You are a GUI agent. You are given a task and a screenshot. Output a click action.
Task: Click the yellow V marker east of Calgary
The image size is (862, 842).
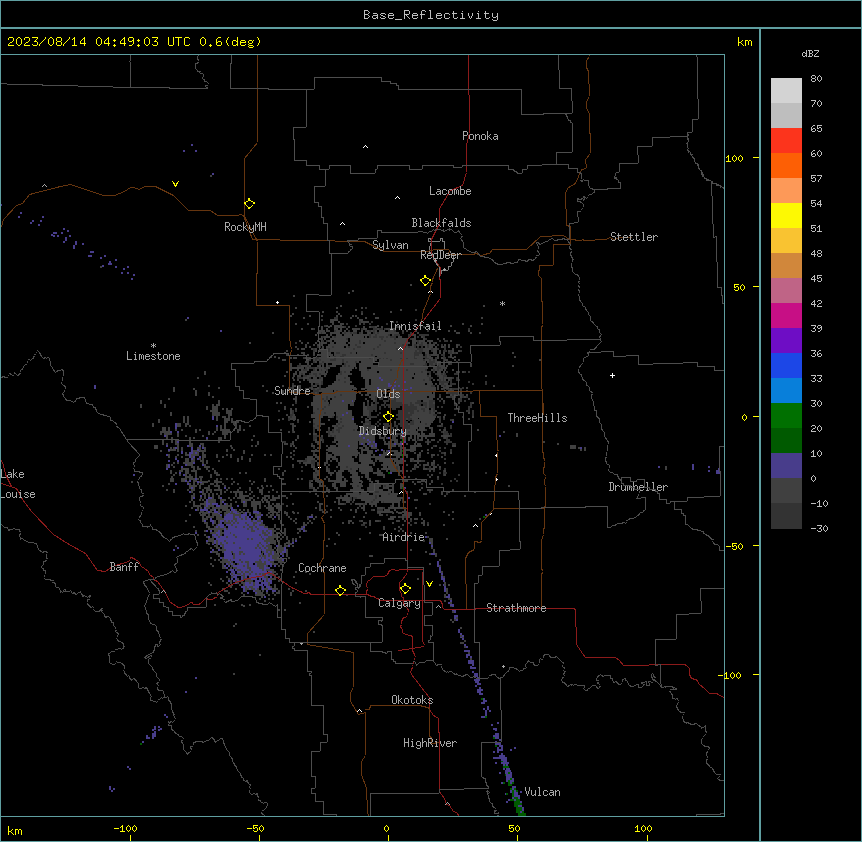tap(429, 584)
